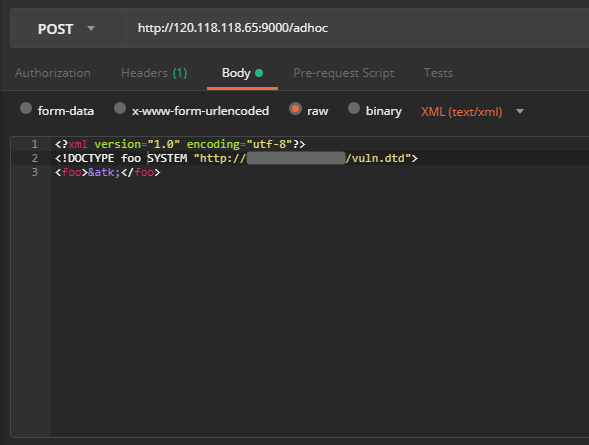589x445 pixels.
Task: Choose the x-www-form-urlencoded radio option
Action: coord(120,109)
